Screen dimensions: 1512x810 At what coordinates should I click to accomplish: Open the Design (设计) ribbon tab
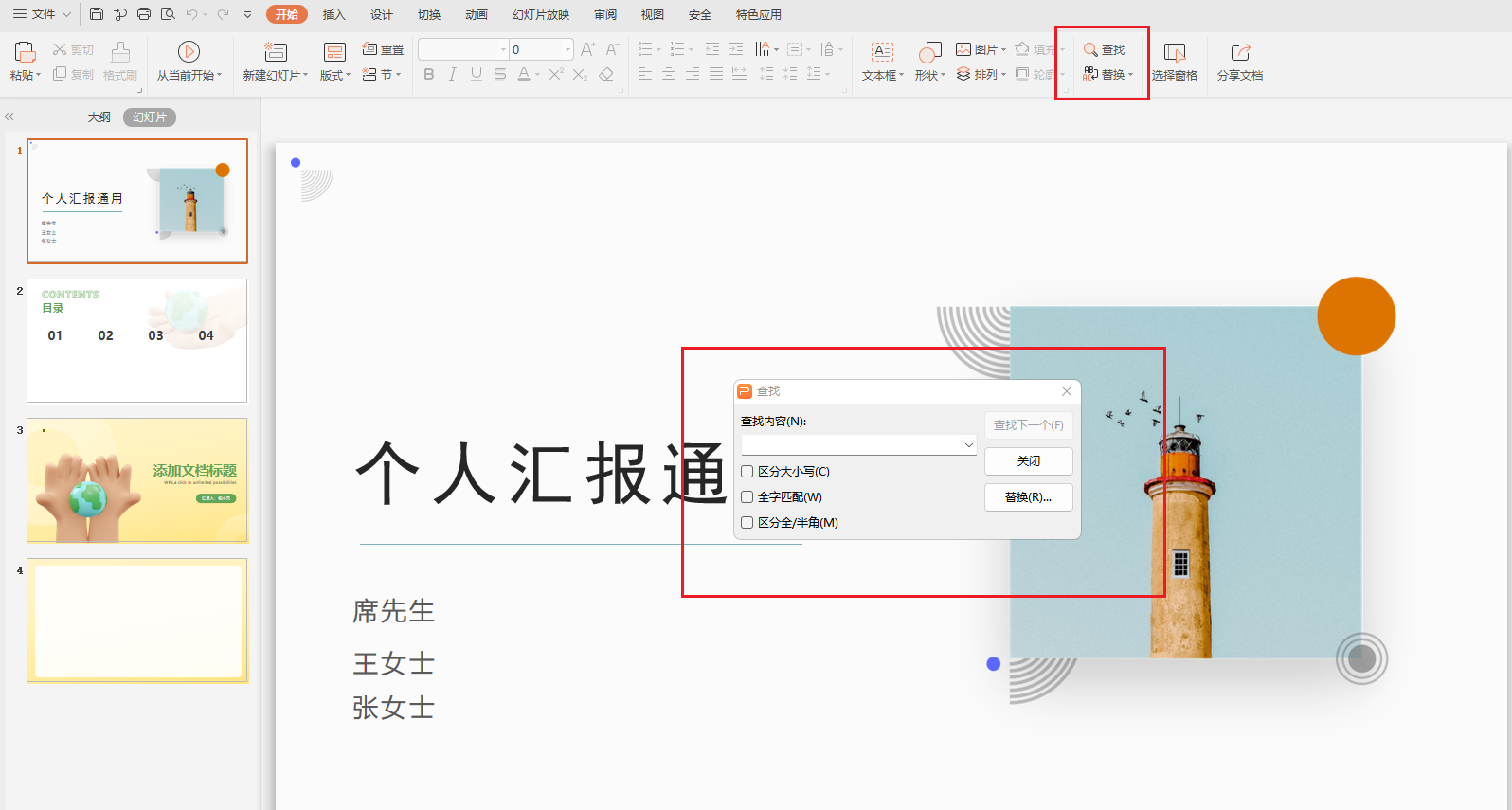pos(381,14)
